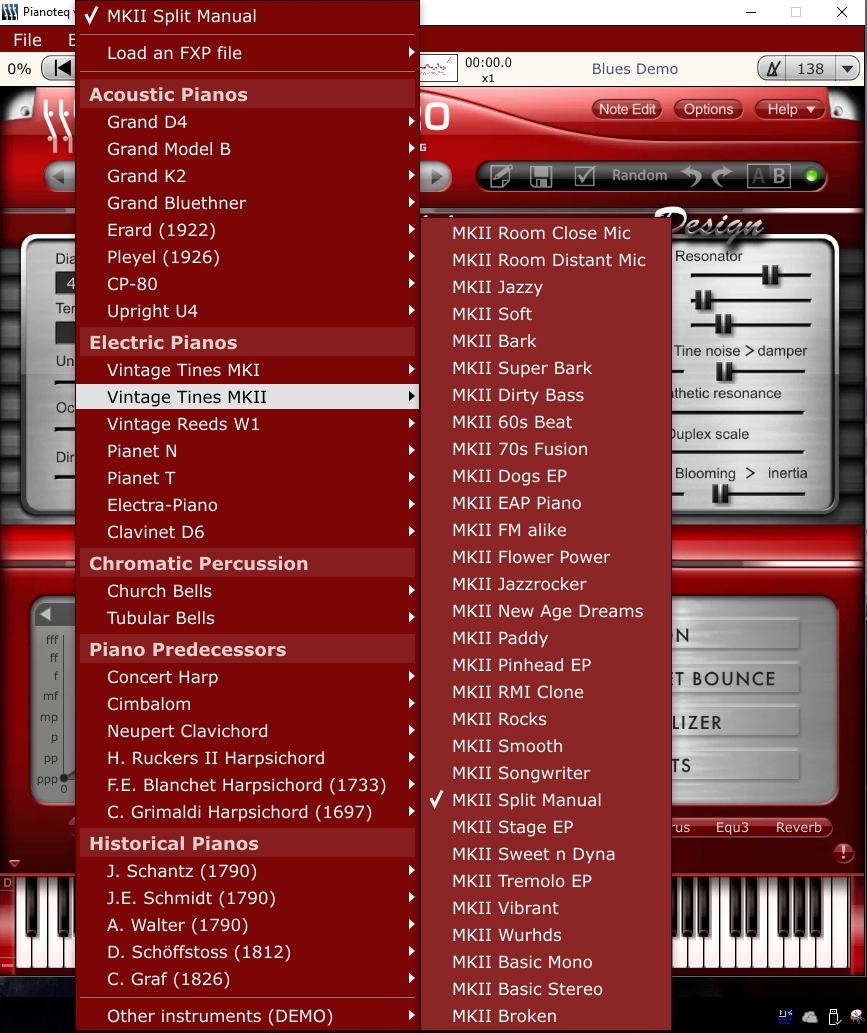Click the redo arrow icon
The width and height of the screenshot is (867, 1033).
tap(723, 176)
